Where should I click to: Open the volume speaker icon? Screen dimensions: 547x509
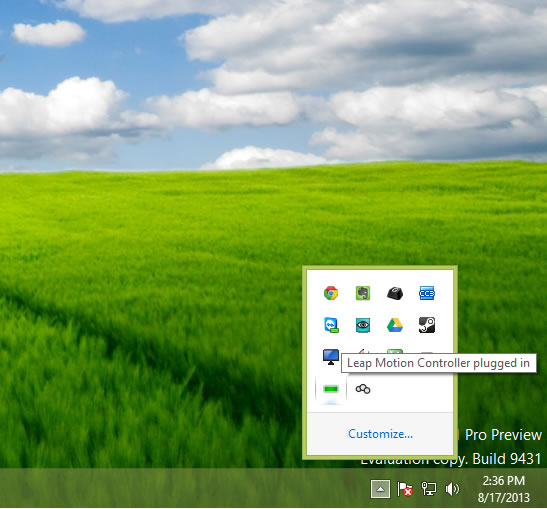[x=452, y=489]
